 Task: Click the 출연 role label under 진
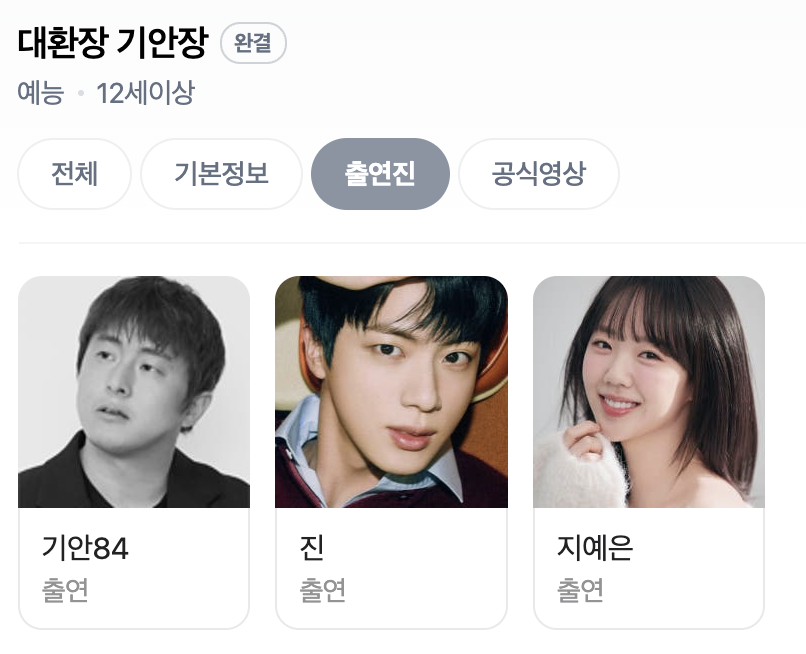(323, 590)
